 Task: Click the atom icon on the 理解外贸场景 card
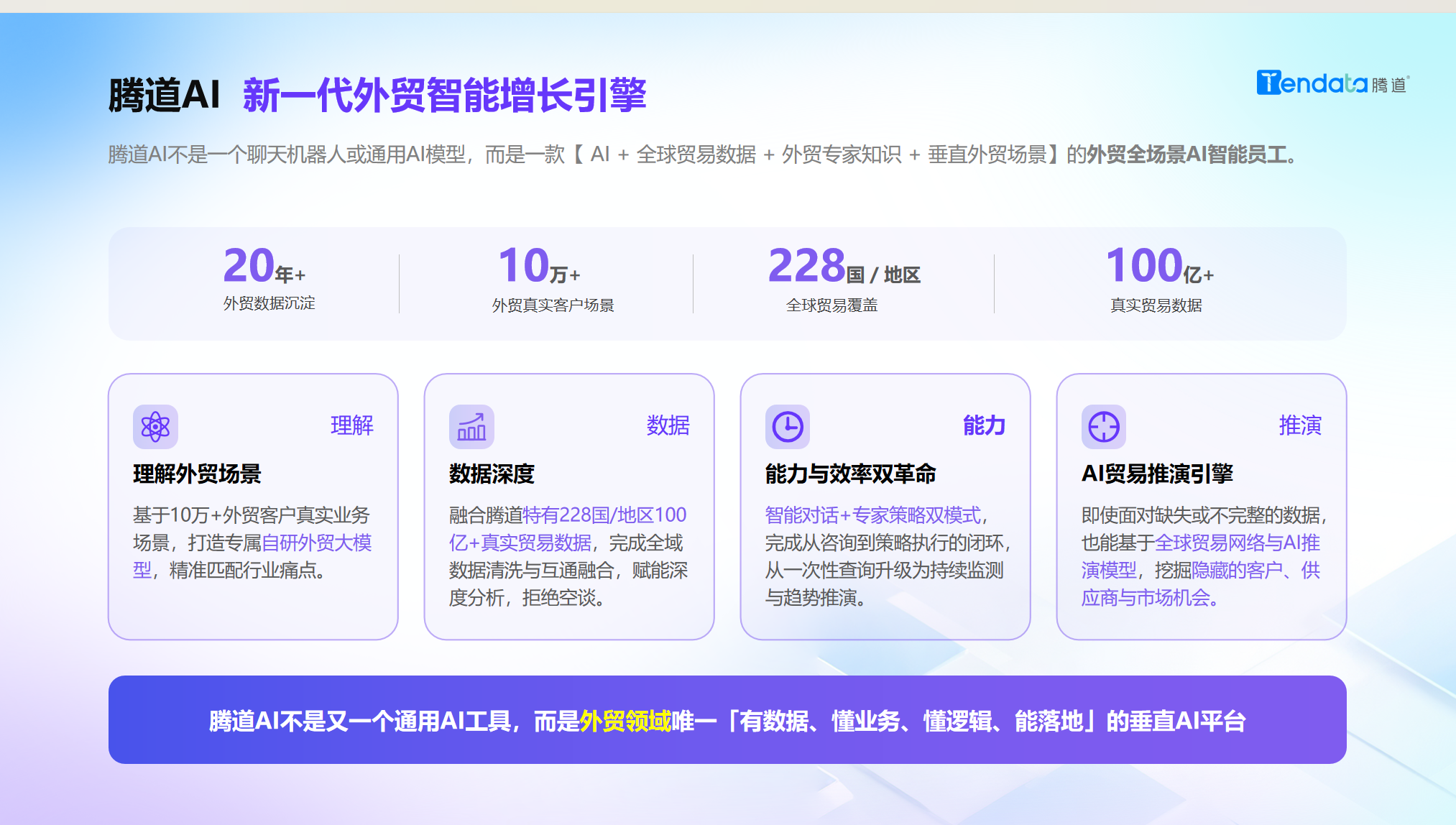(x=155, y=427)
